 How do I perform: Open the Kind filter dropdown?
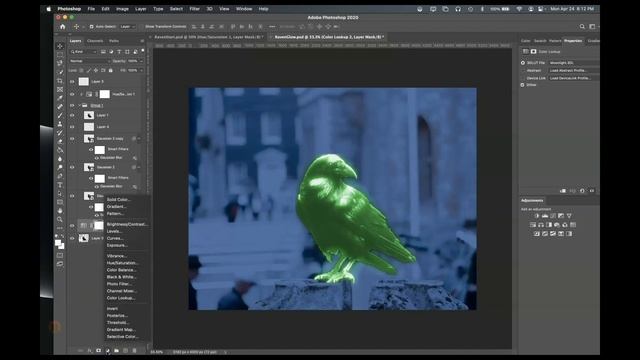[x=84, y=52]
